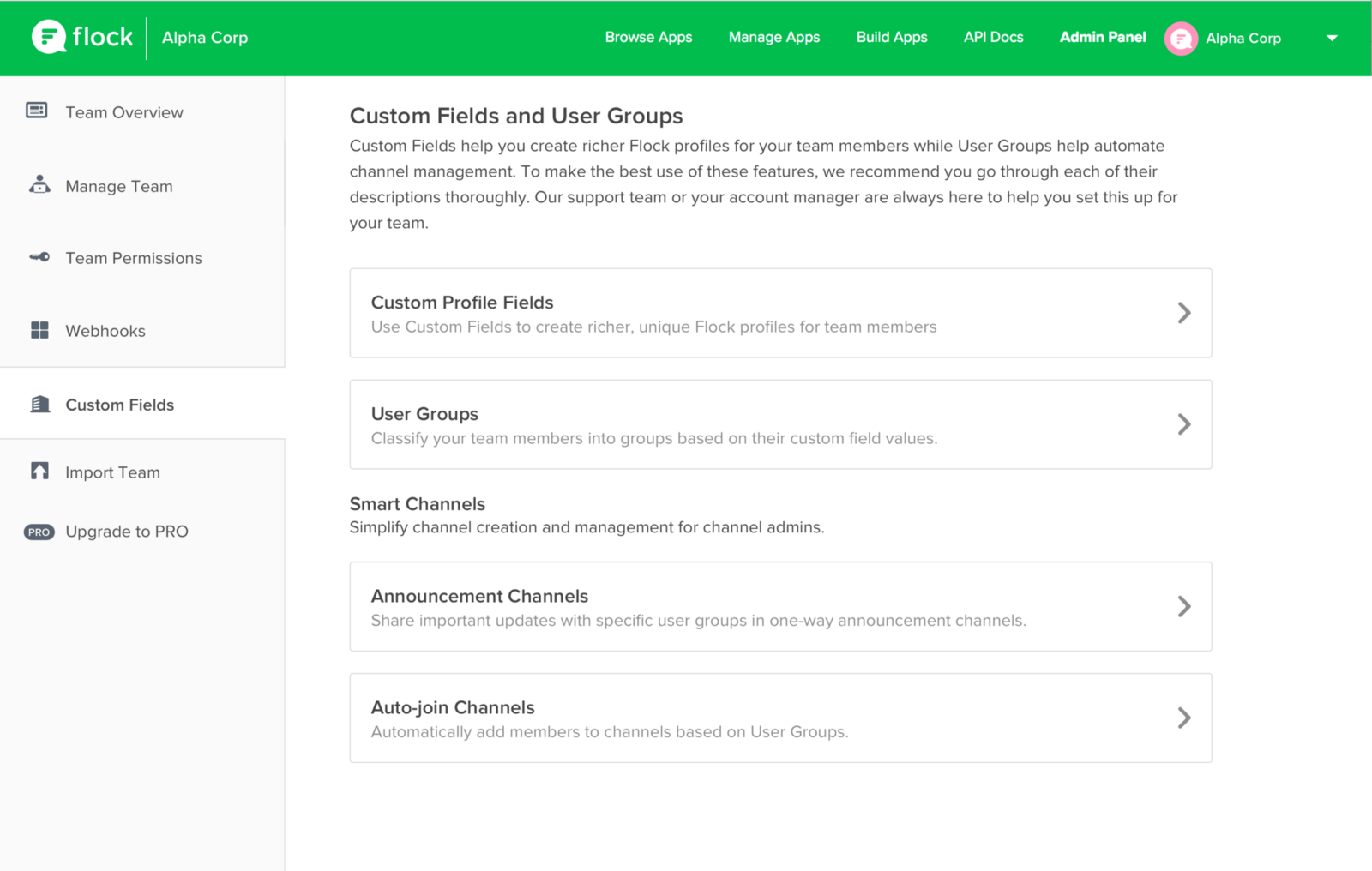Click the Custom Fields building icon
The image size is (1372, 871).
click(40, 404)
